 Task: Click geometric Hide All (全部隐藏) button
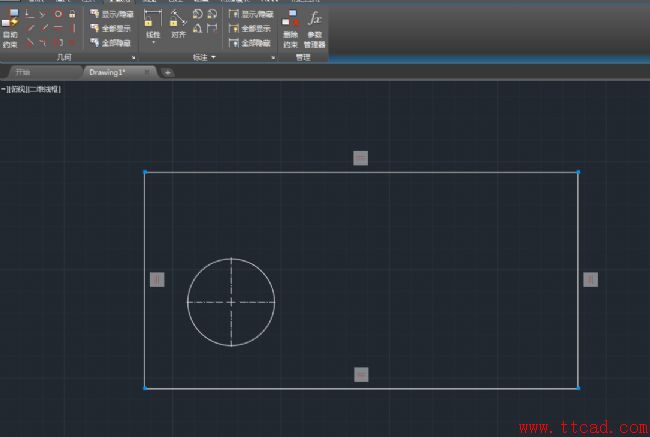(111, 43)
